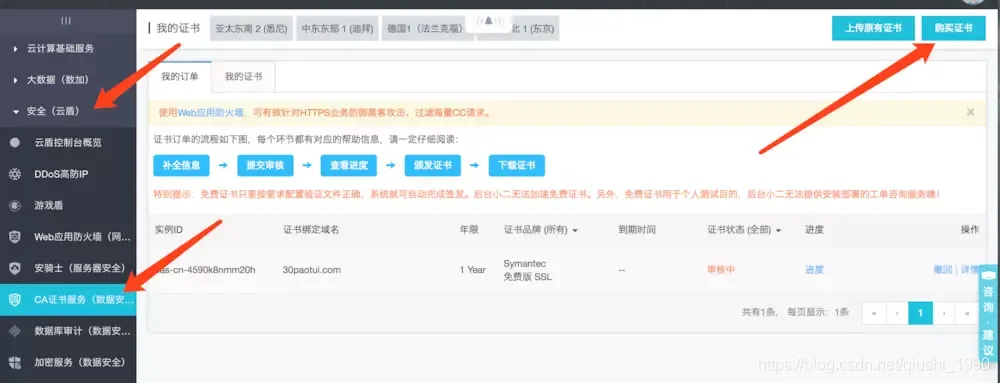
Task: Go to first page with « button
Action: (873, 313)
